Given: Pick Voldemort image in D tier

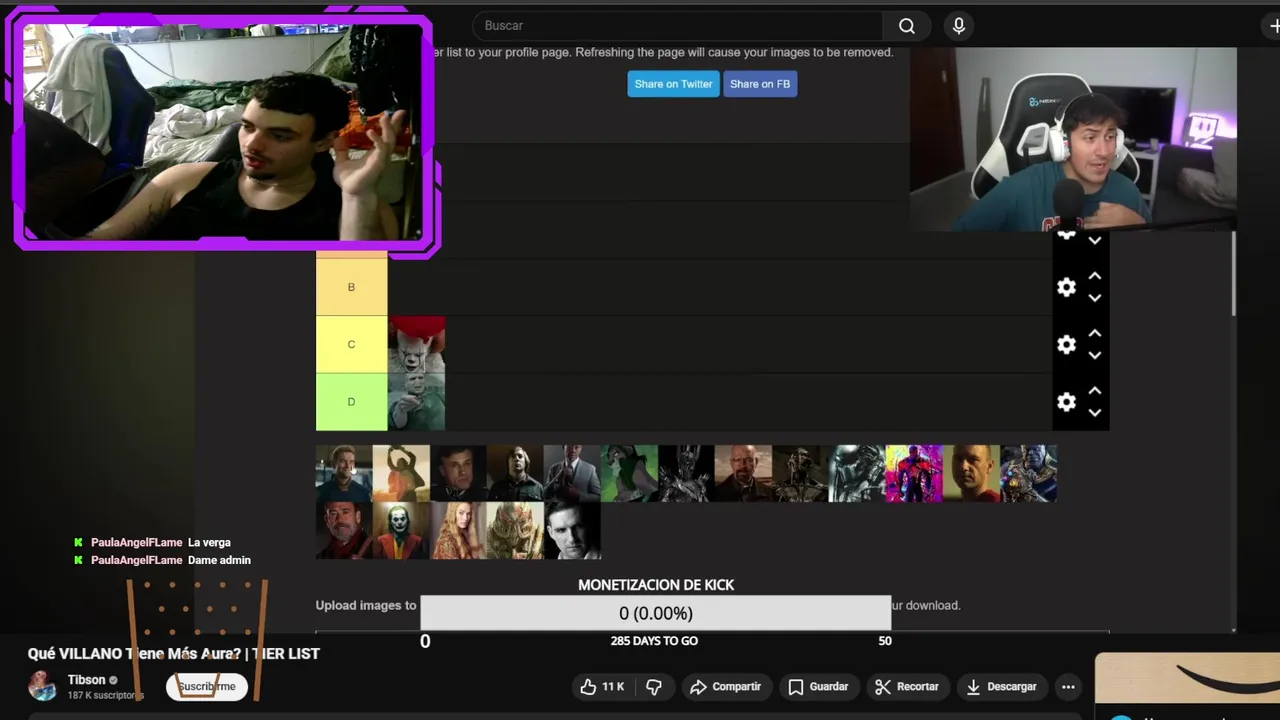Looking at the screenshot, I should pos(417,402).
